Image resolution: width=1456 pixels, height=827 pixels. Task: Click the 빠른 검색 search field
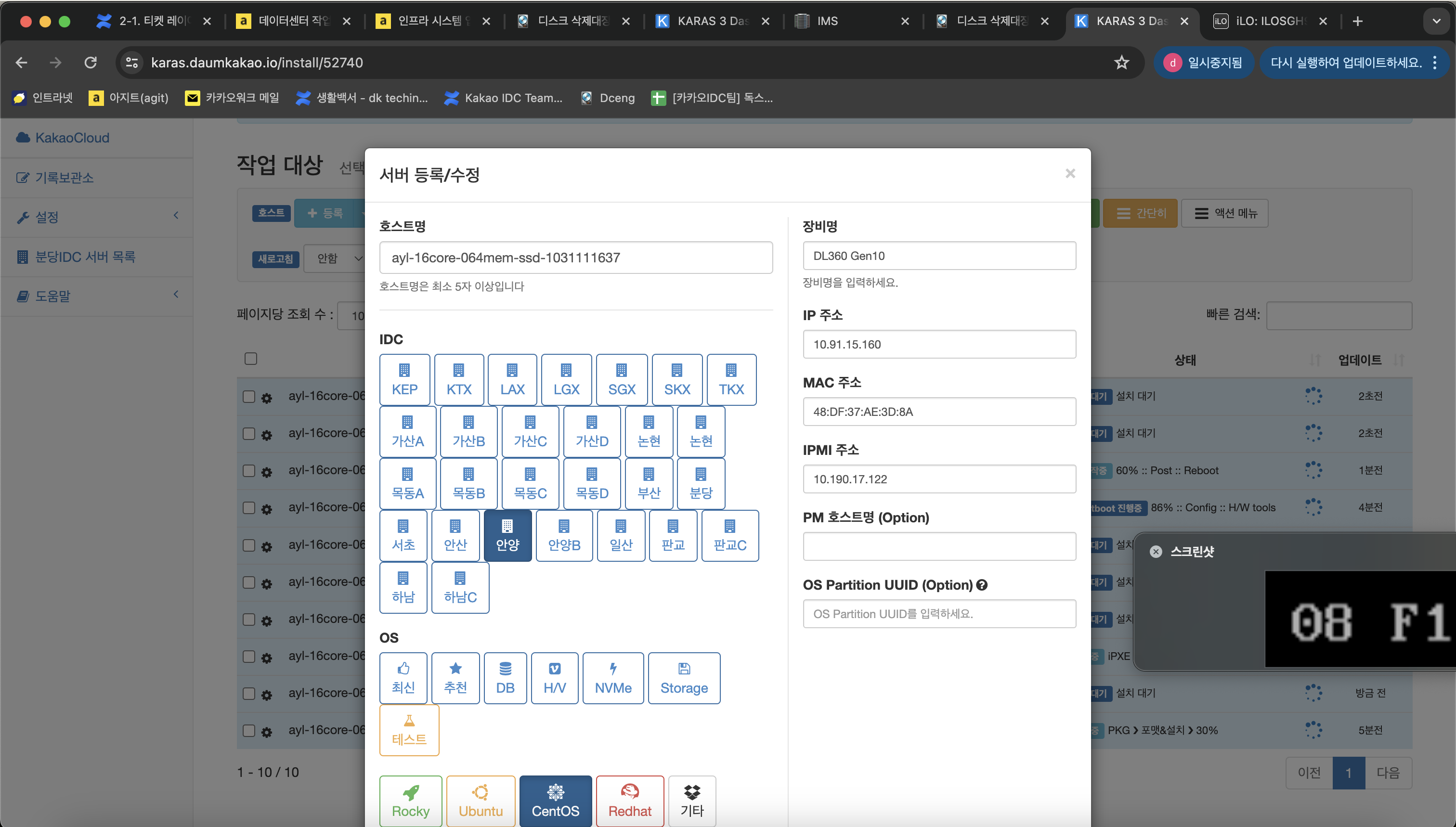click(x=1339, y=315)
